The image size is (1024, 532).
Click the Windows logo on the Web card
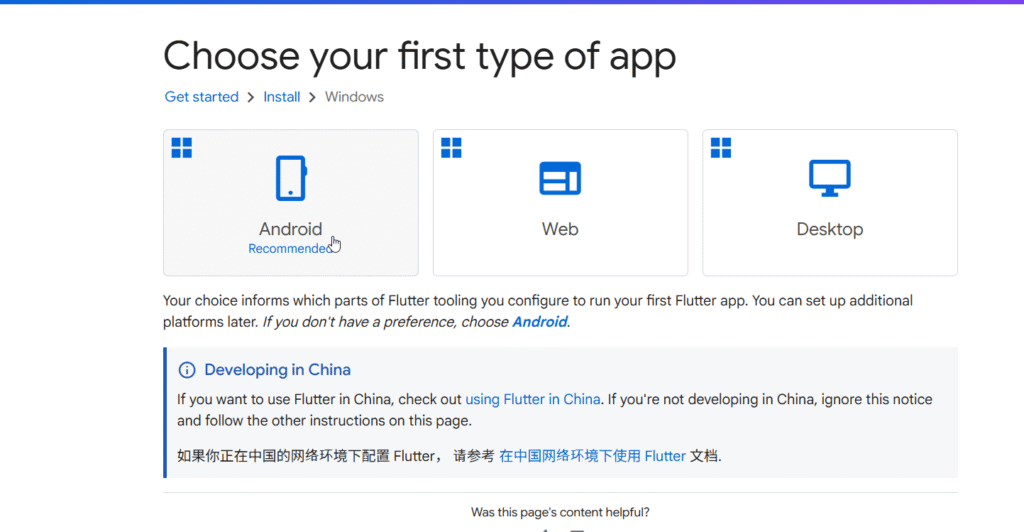451,148
